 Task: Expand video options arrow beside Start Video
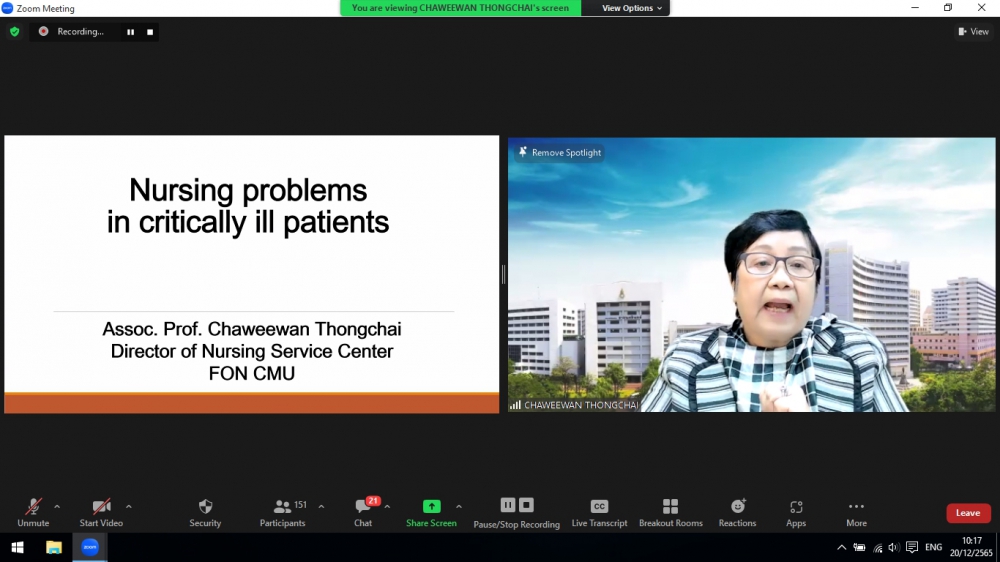click(x=129, y=506)
